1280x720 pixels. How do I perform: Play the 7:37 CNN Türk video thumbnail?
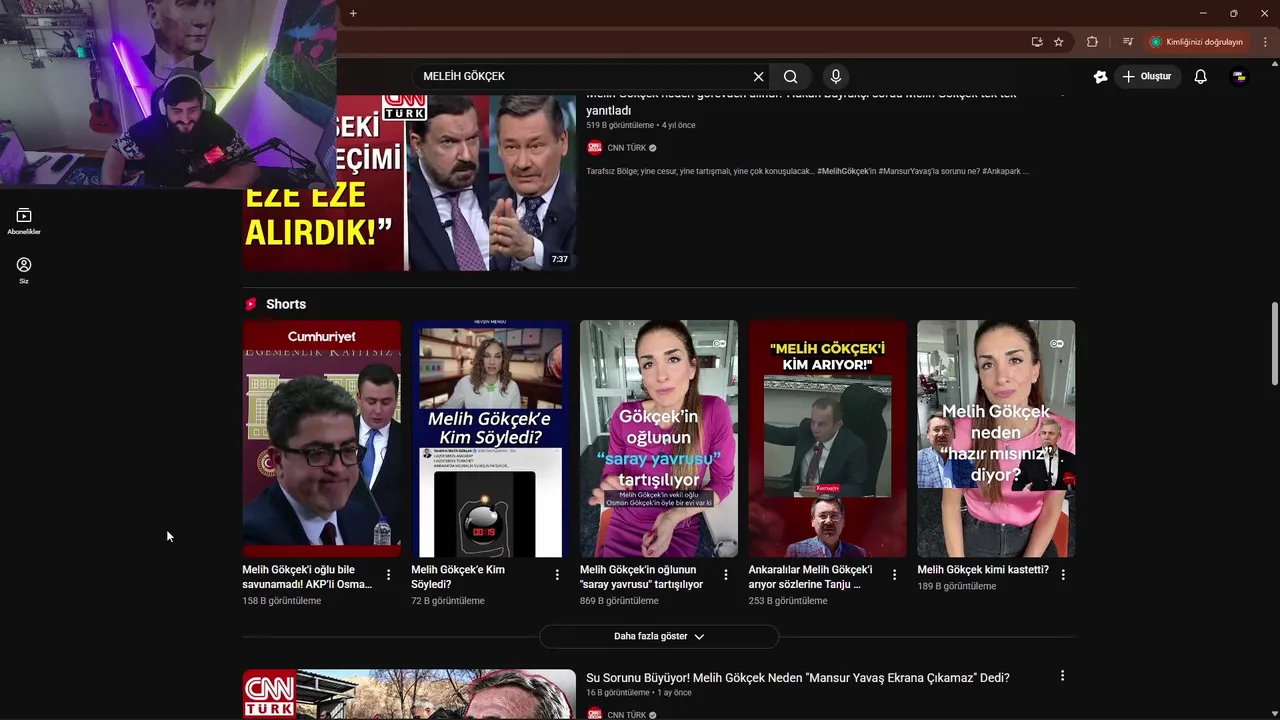[x=409, y=182]
